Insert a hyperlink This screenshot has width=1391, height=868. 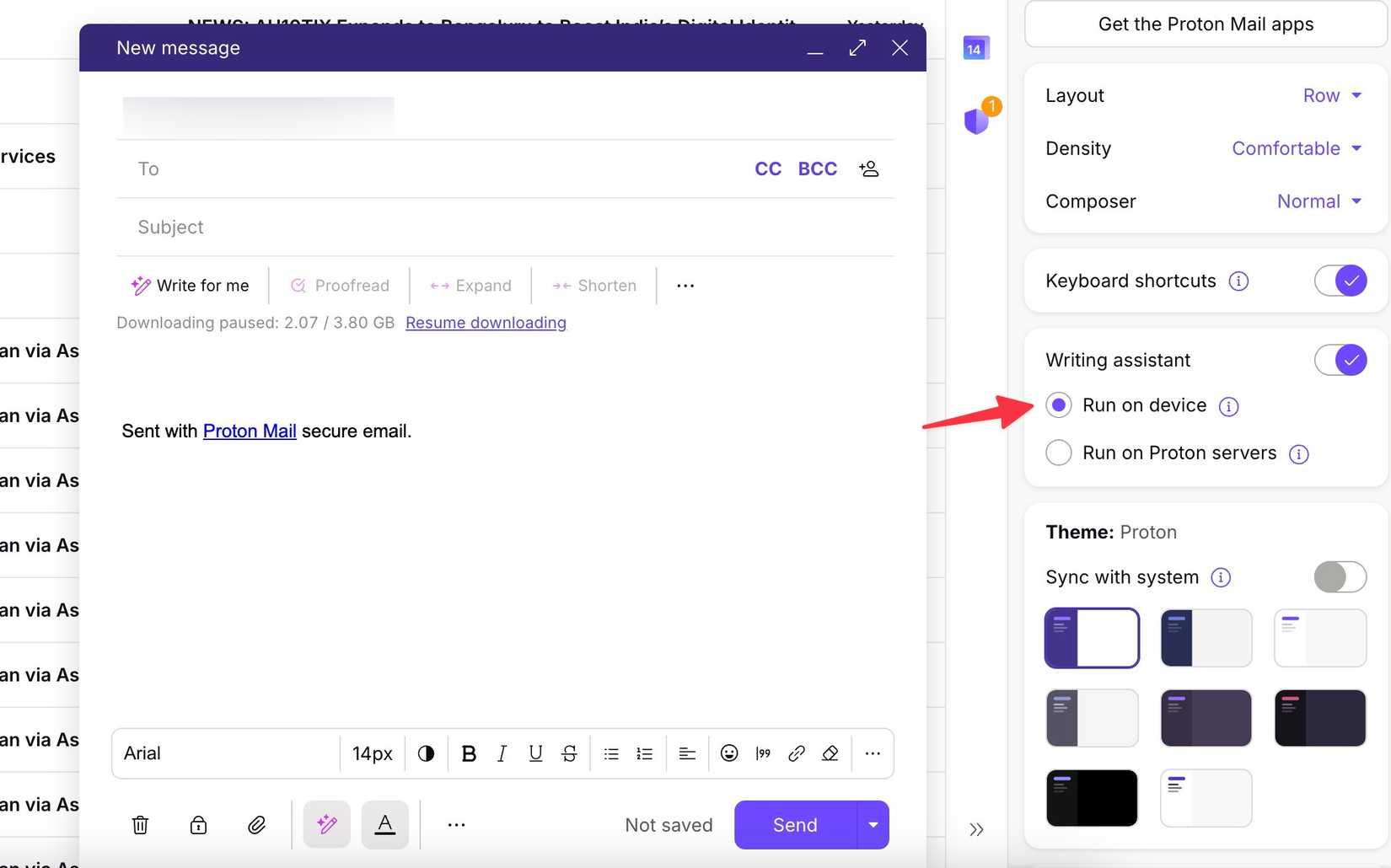coord(796,753)
